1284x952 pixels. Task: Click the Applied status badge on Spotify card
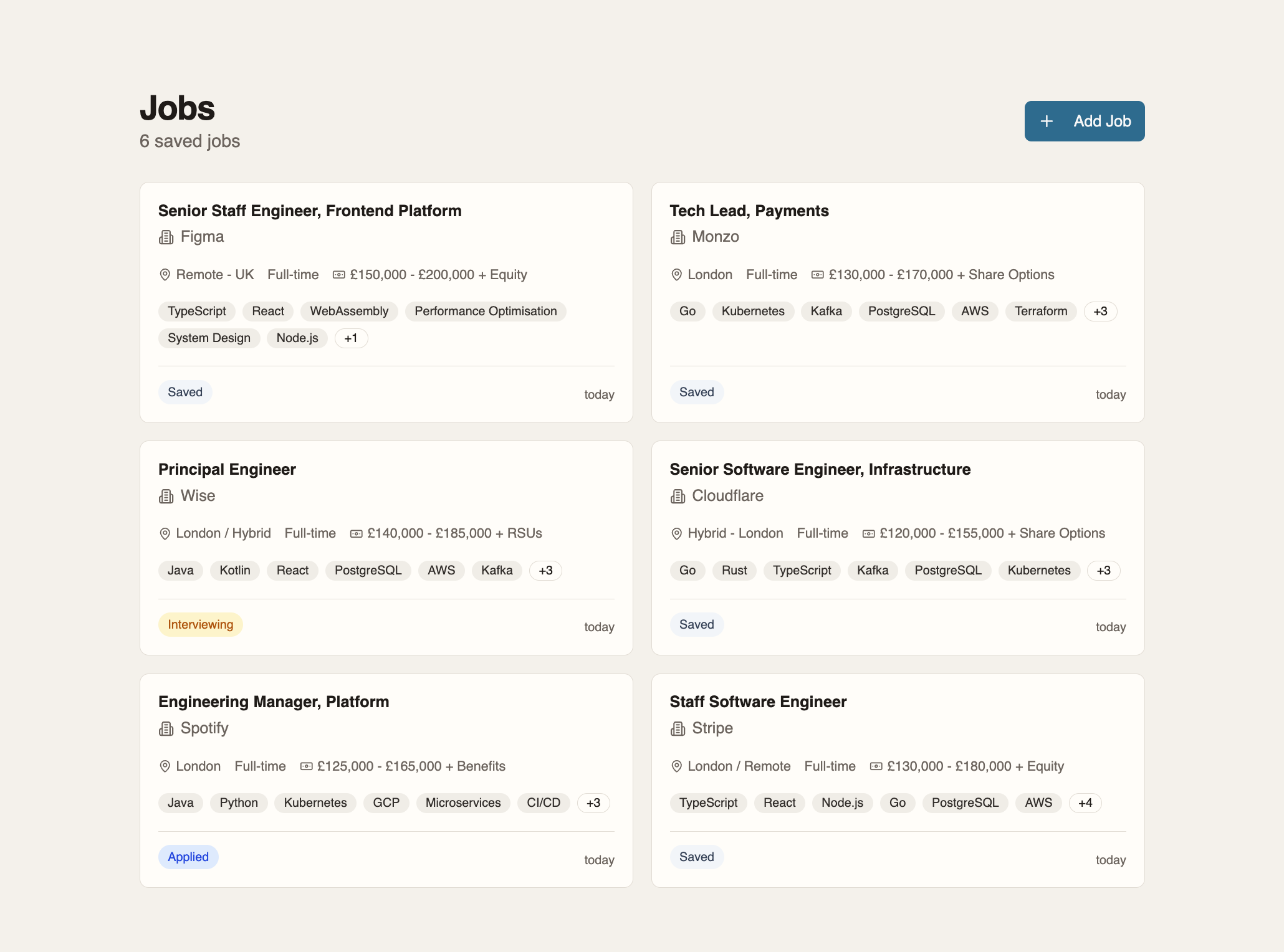tap(188, 857)
